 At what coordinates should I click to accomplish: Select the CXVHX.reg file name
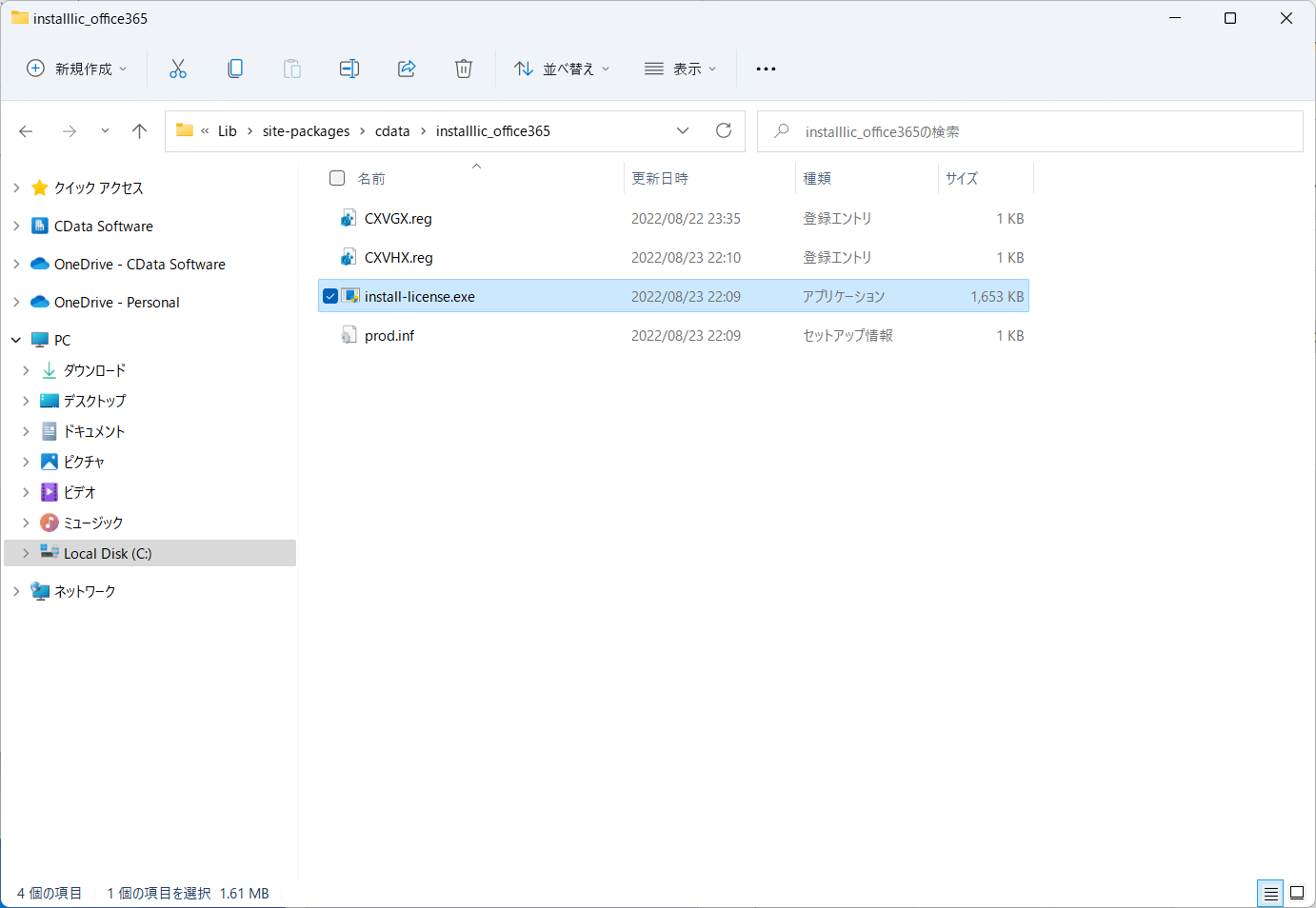click(x=399, y=257)
